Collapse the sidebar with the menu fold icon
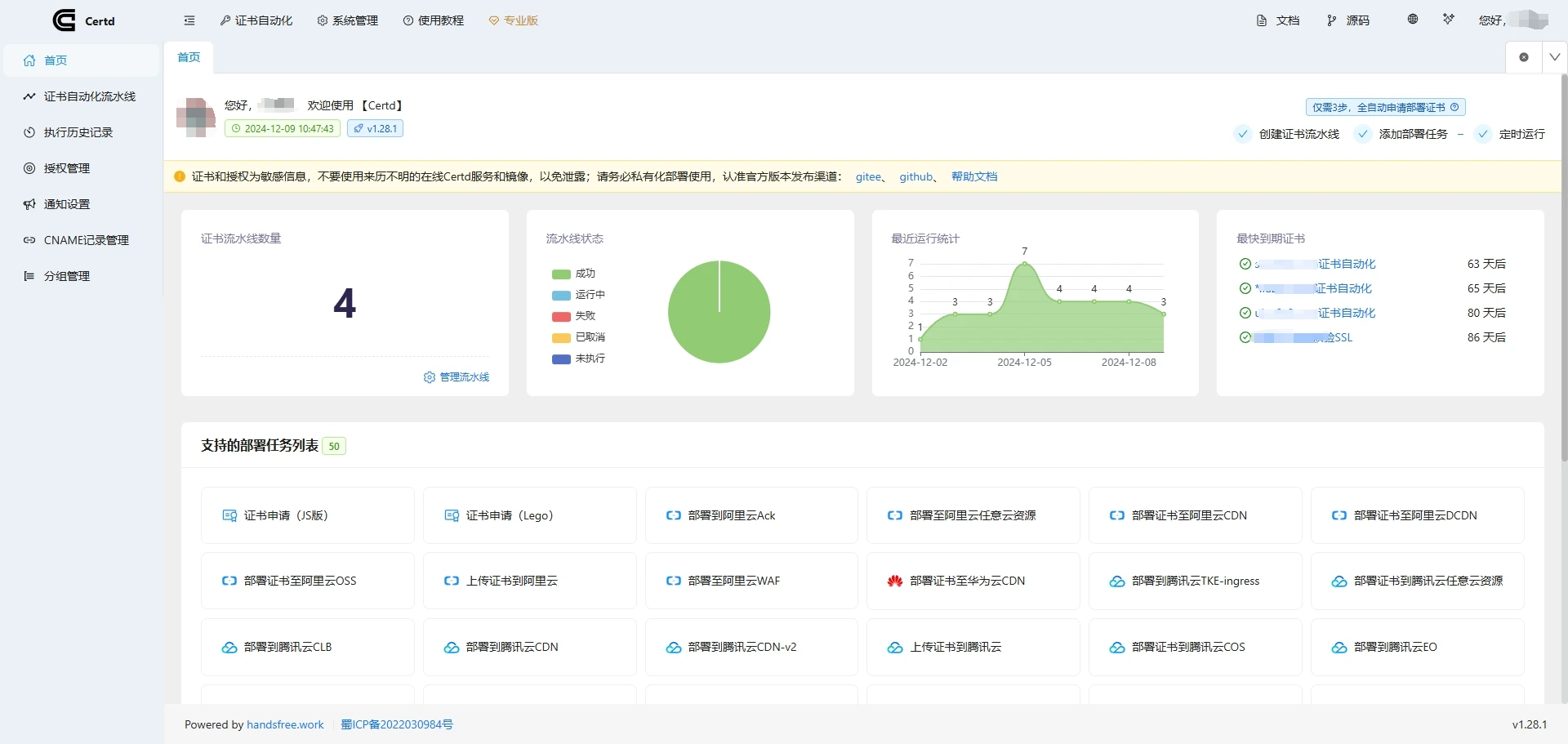 (189, 20)
